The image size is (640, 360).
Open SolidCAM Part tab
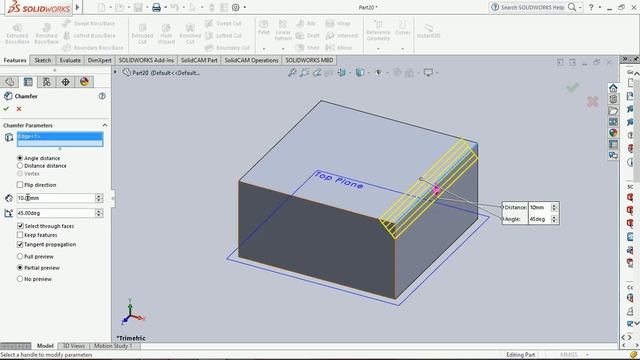pyautogui.click(x=199, y=60)
